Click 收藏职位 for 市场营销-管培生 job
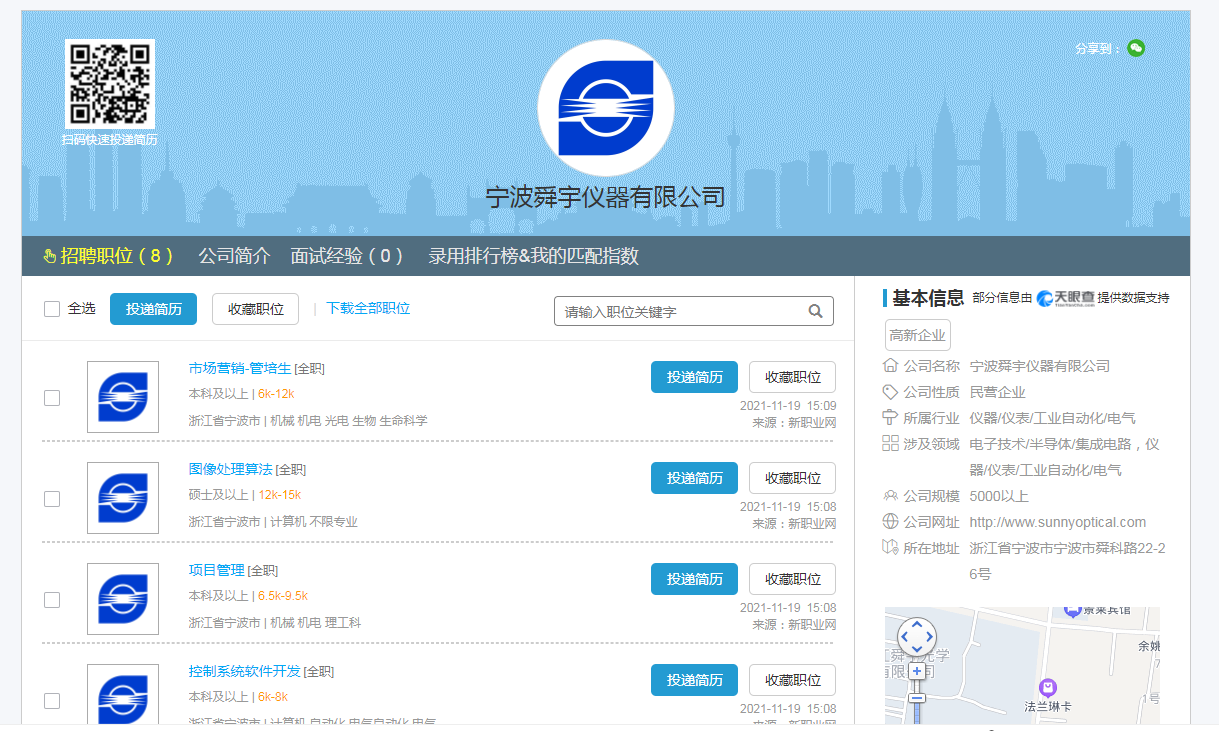This screenshot has width=1219, height=731. click(x=792, y=377)
